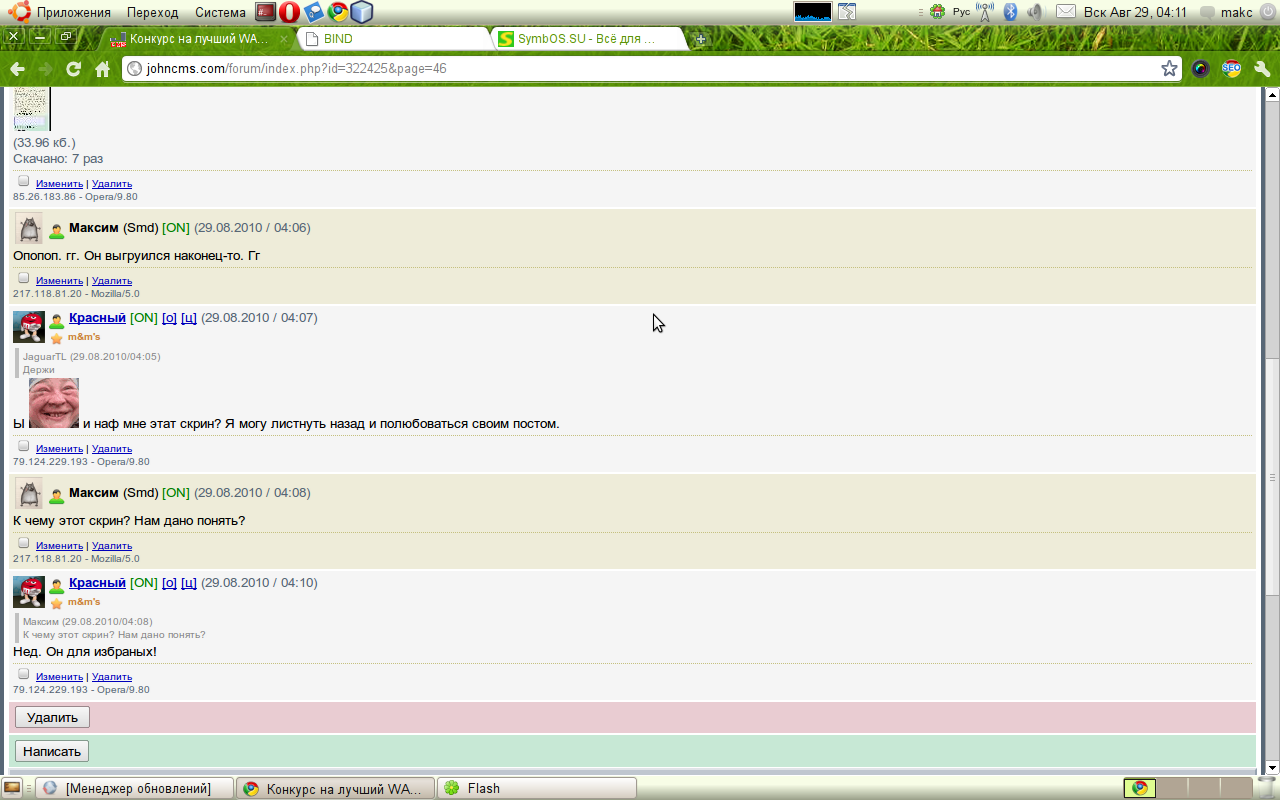The image size is (1280, 800).
Task: Launch Chrome from the top panel launcher
Action: [338, 12]
